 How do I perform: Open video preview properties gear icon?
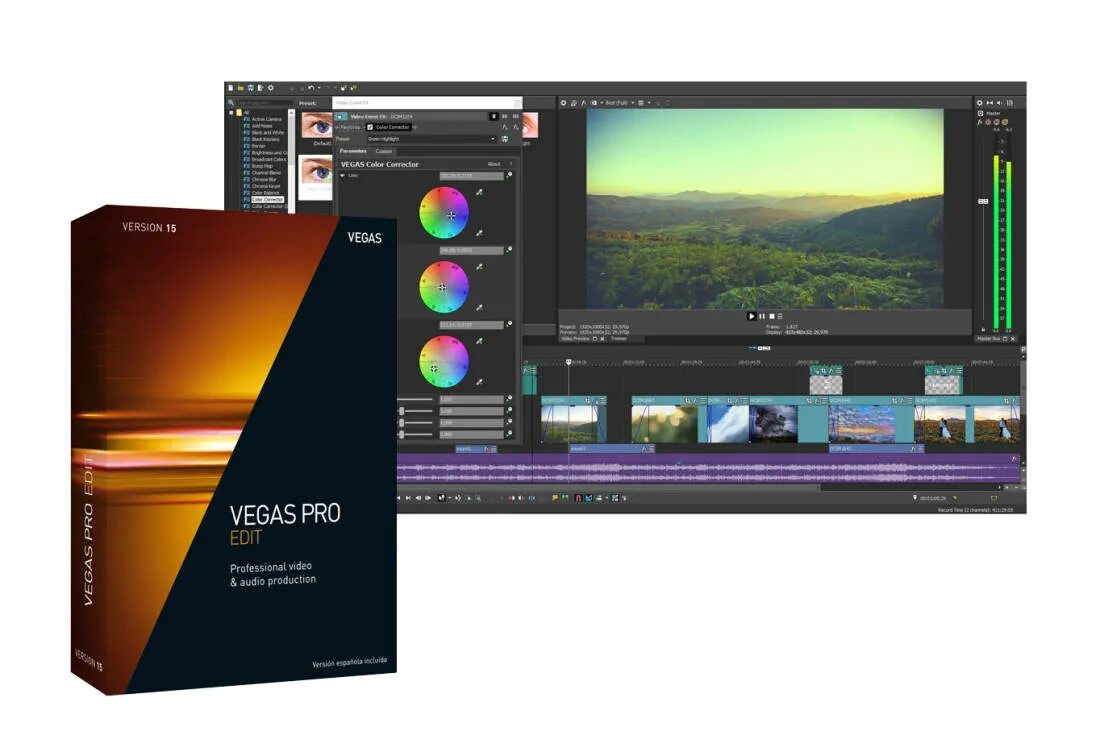pyautogui.click(x=563, y=102)
